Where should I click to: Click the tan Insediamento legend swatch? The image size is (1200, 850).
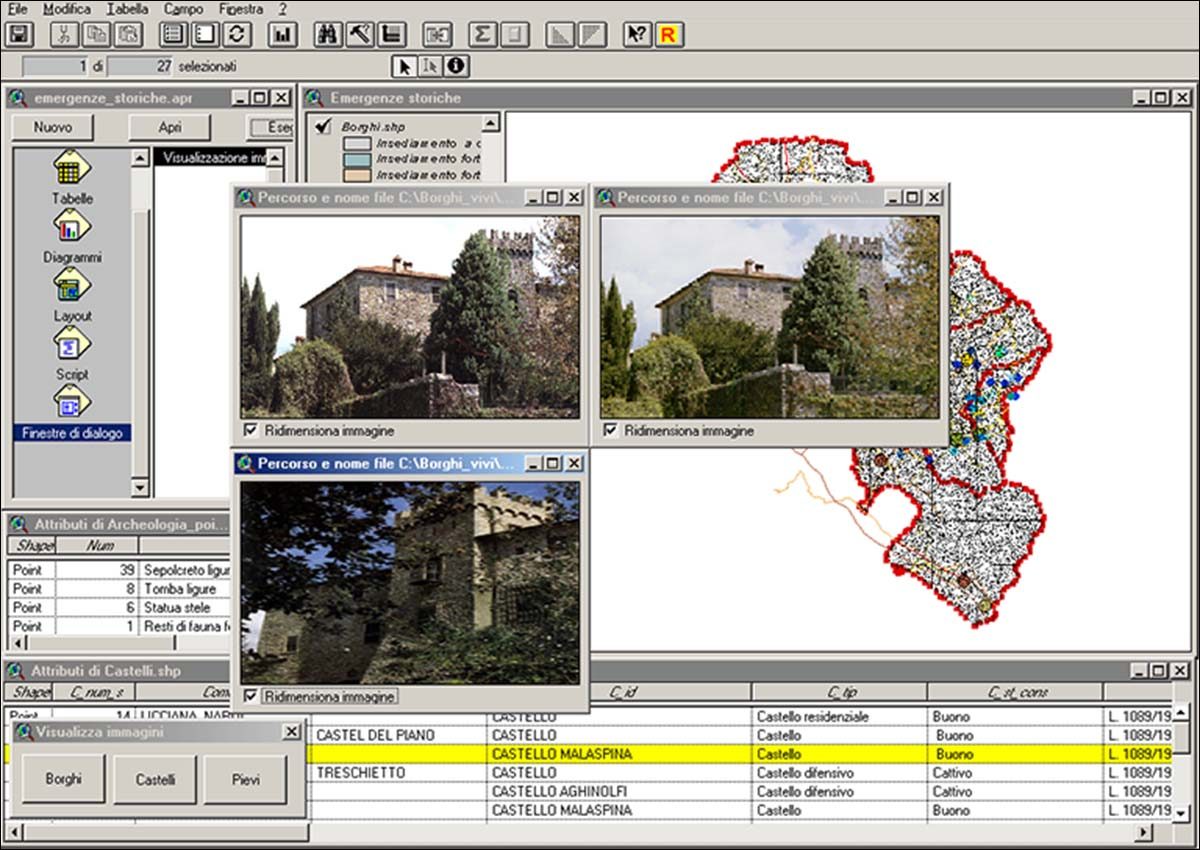[x=357, y=175]
